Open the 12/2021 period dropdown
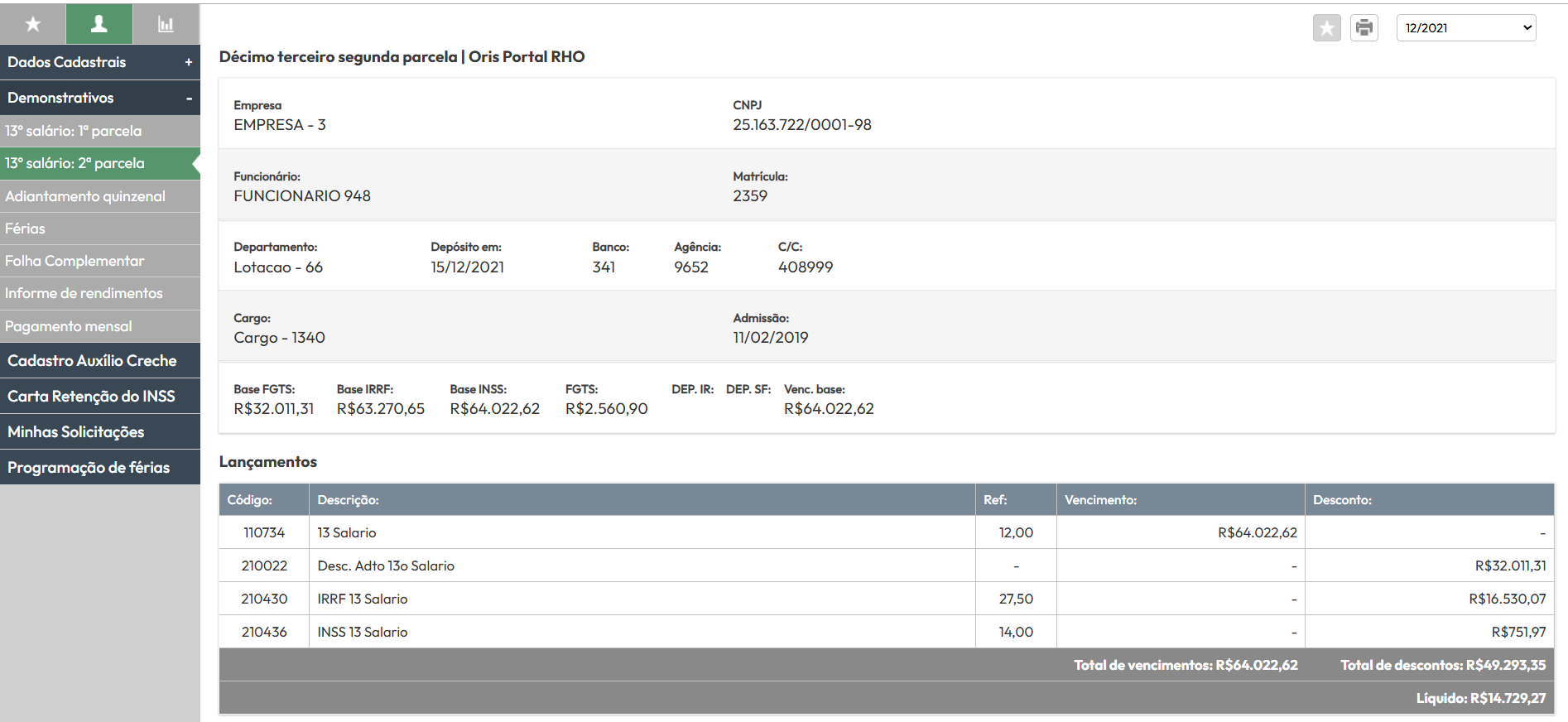This screenshot has width=1568, height=722. tap(1465, 28)
